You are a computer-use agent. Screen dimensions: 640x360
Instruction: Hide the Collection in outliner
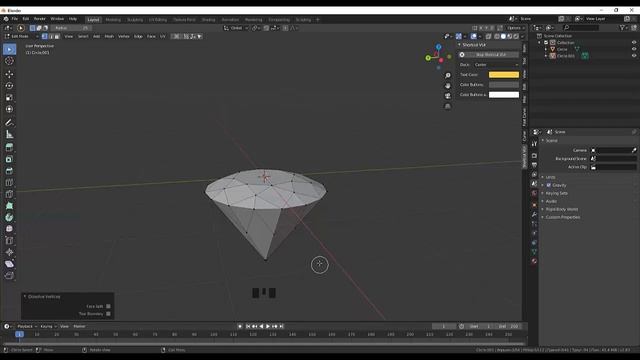(634, 42)
